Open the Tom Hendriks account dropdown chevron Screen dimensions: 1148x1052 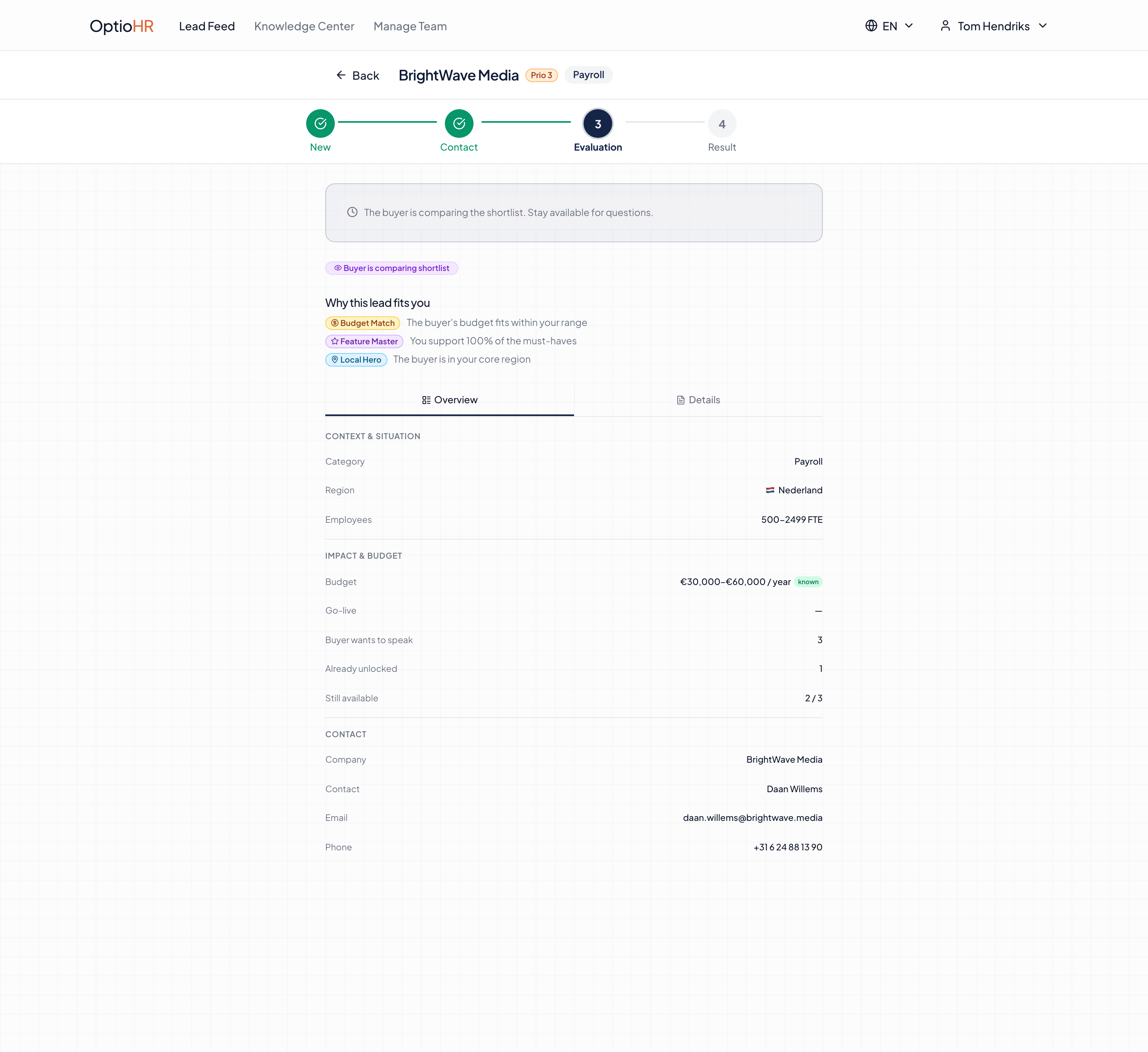[1043, 26]
